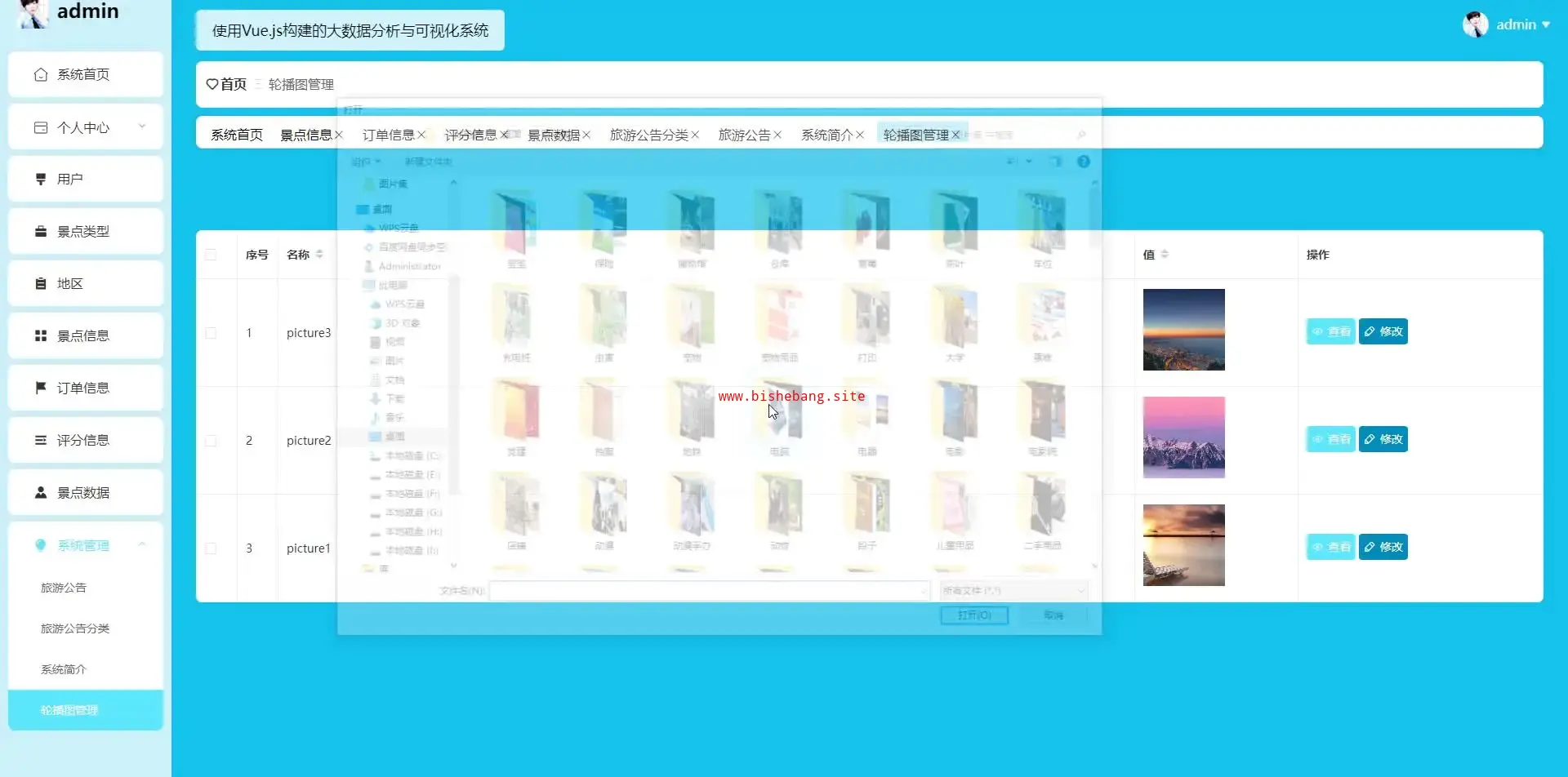This screenshot has height=777, width=1568.
Task: Click the help icon in the file dialog
Action: [1084, 162]
